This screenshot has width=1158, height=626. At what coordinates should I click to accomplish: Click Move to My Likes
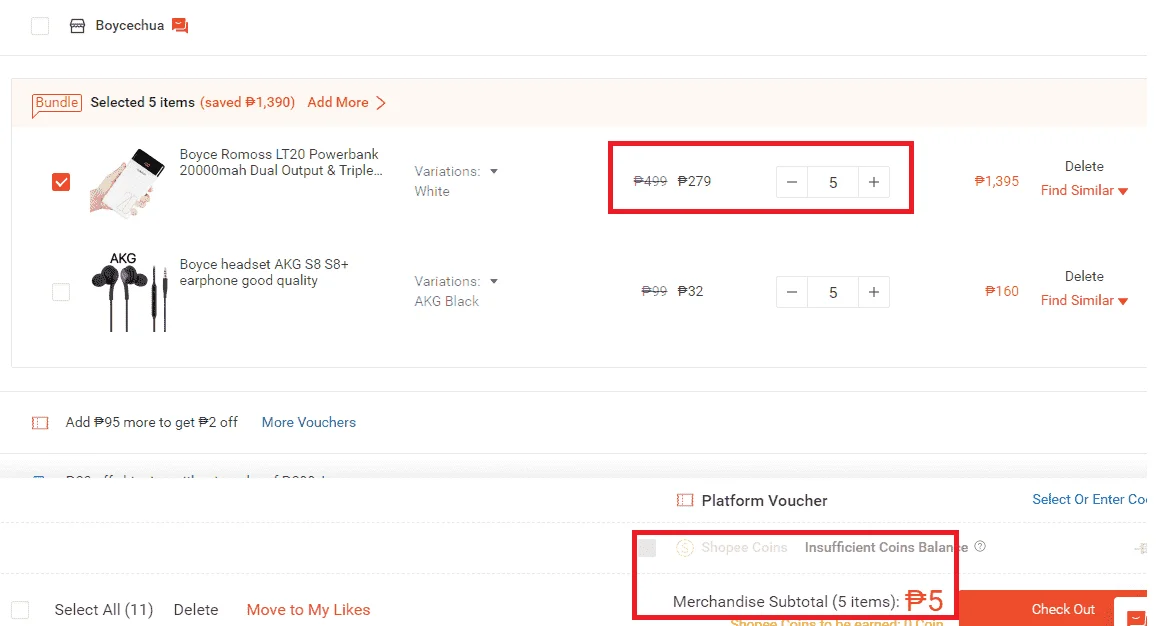coord(308,610)
